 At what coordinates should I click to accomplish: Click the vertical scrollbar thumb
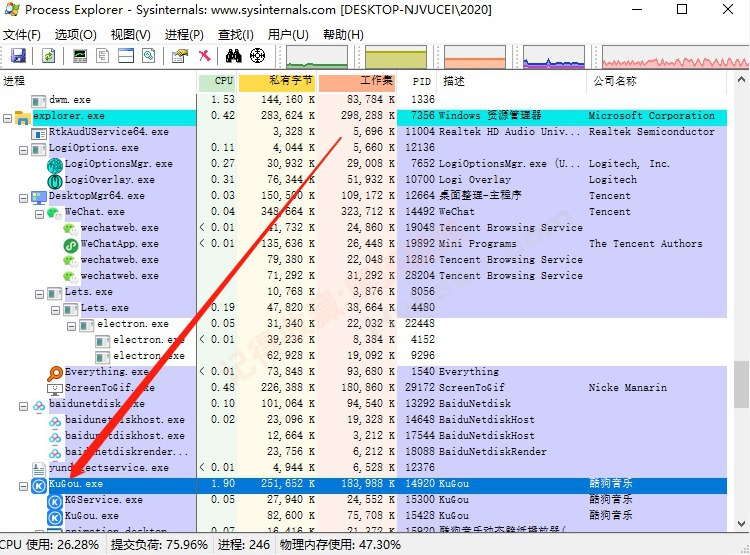(741, 385)
